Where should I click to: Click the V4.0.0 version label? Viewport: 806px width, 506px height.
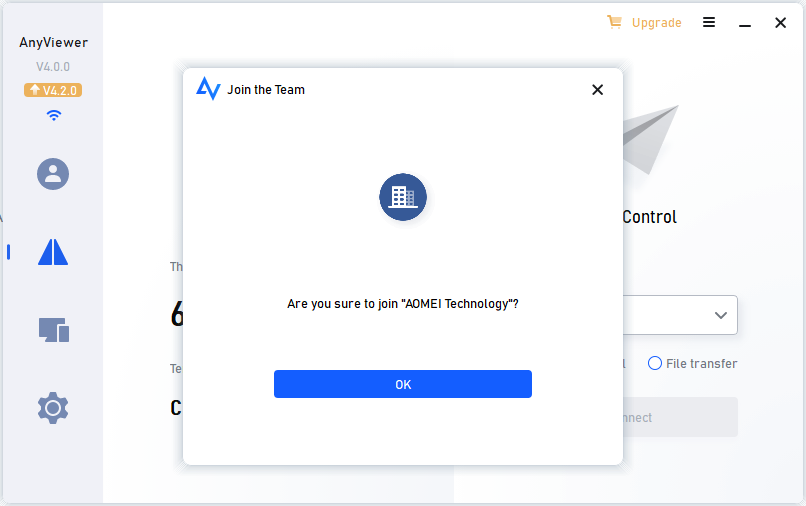(x=53, y=66)
